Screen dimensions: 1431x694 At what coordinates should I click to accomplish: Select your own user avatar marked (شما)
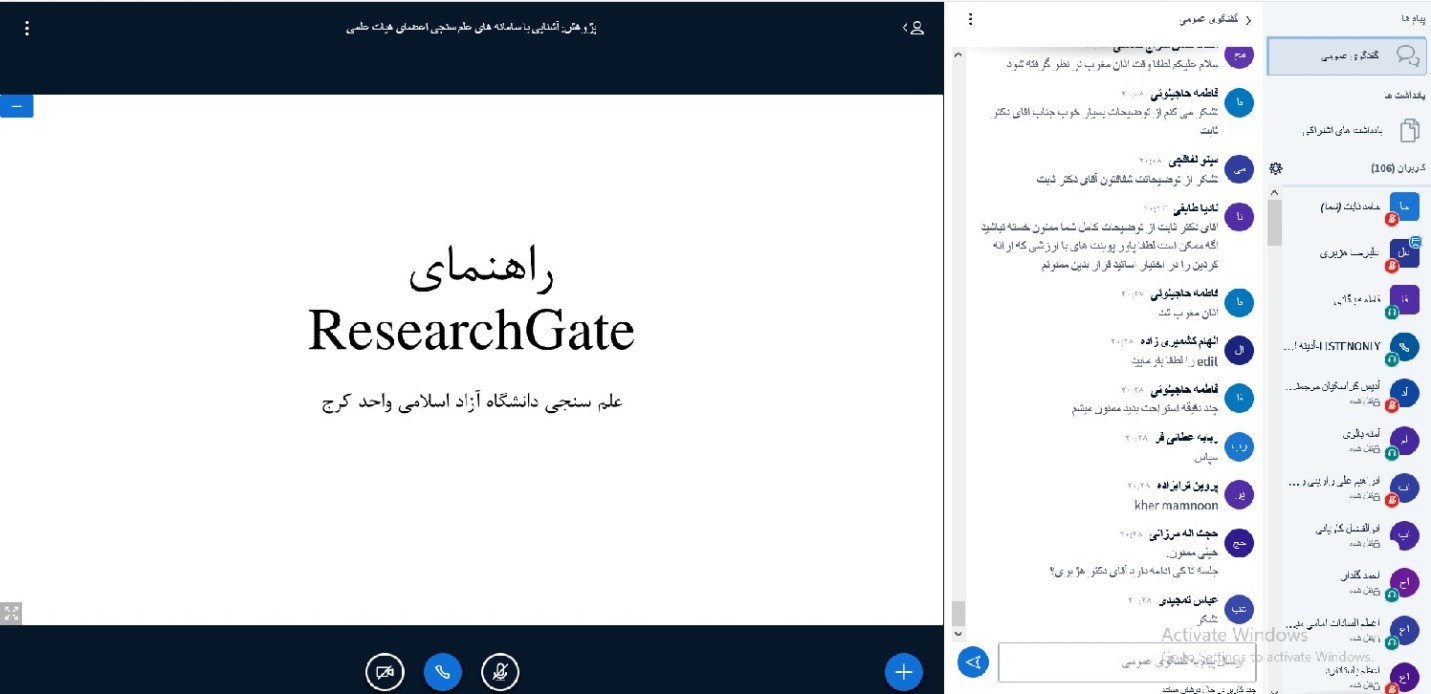point(1404,208)
